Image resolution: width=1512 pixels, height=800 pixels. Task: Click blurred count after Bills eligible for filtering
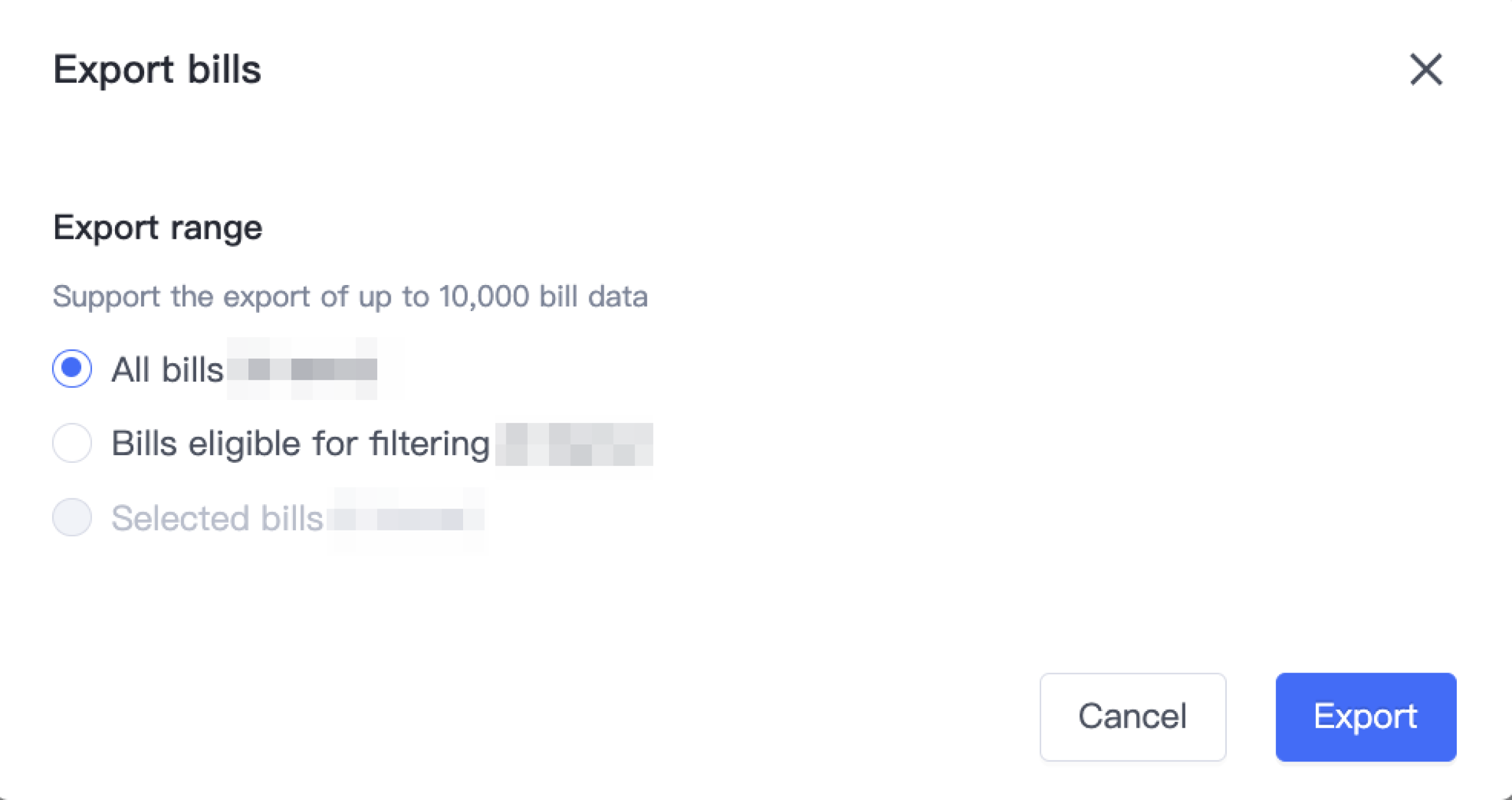point(574,444)
